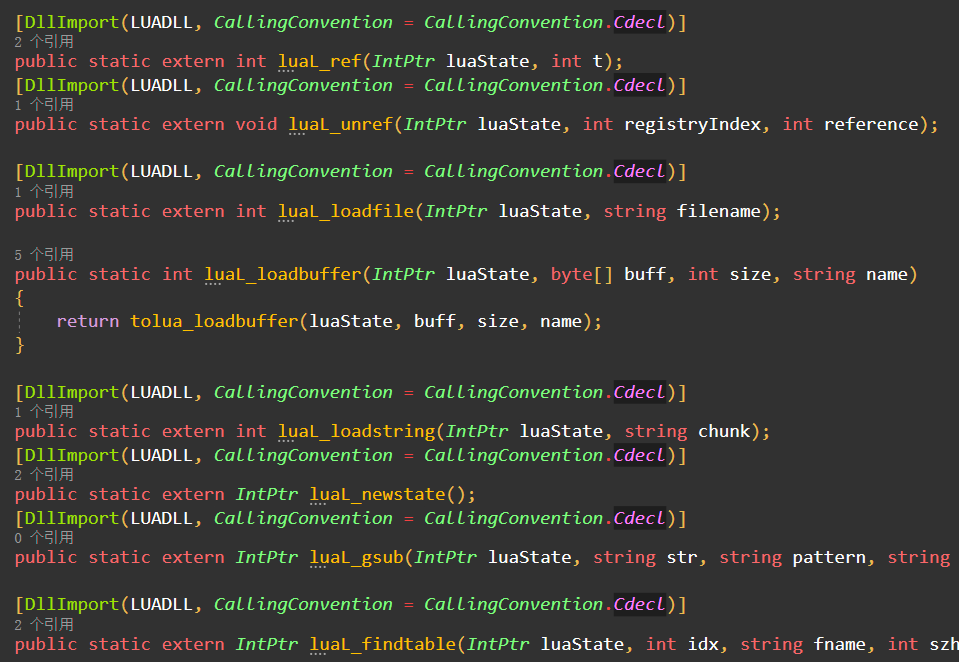Click the luaL_ref function name
This screenshot has height=662, width=959.
tap(320, 62)
